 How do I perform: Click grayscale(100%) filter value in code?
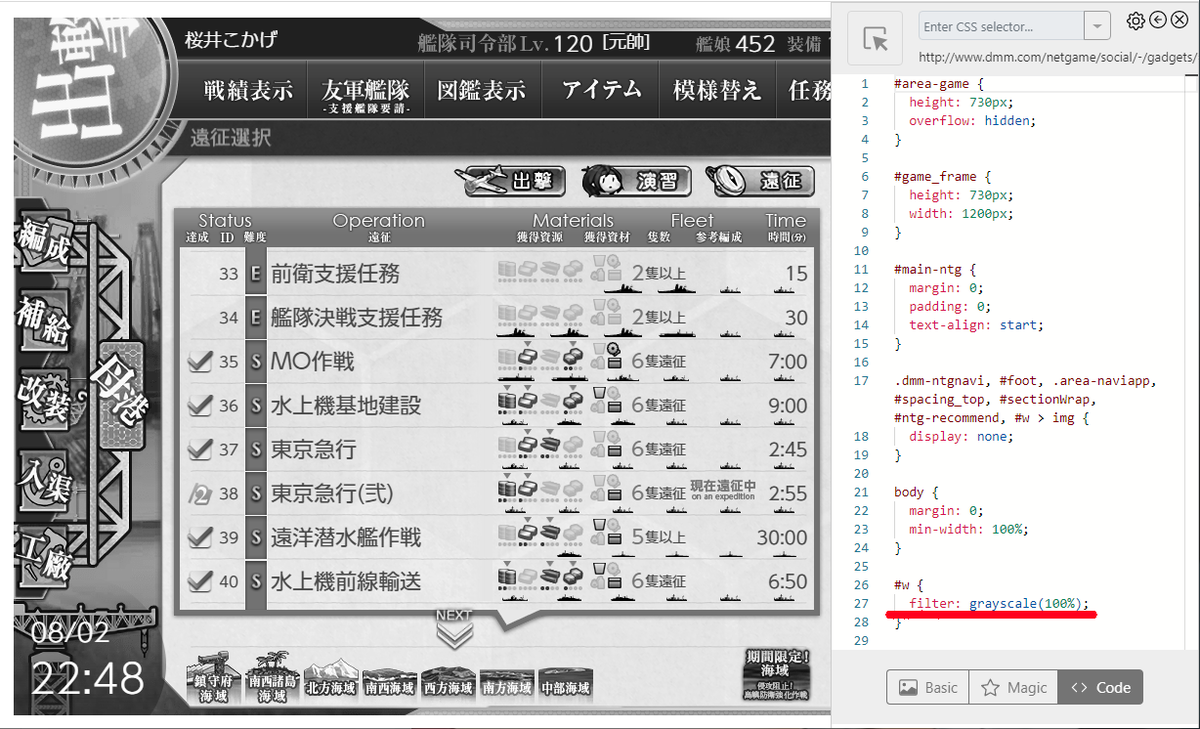pyautogui.click(x=1025, y=603)
